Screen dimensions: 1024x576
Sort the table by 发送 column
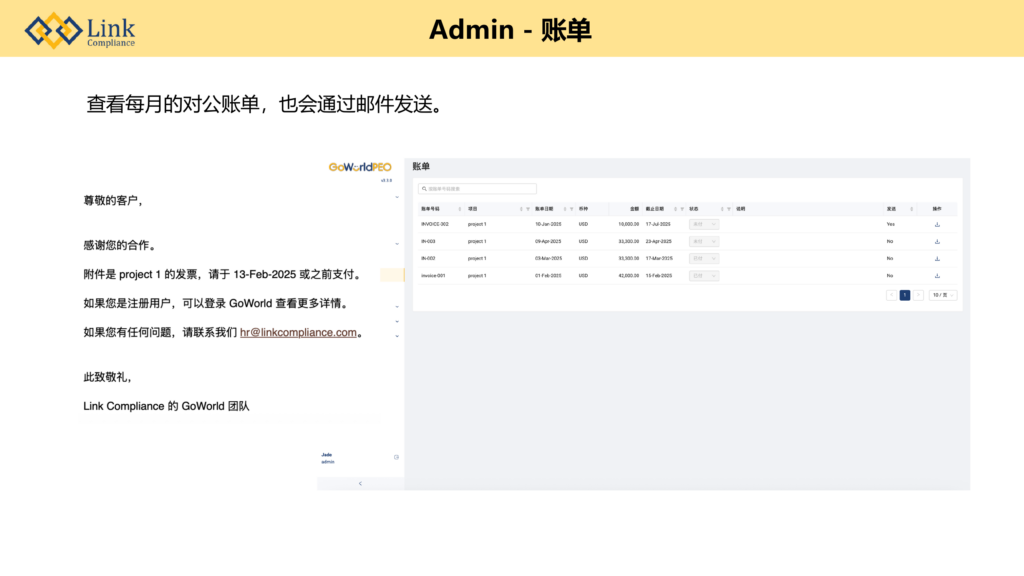pos(911,209)
